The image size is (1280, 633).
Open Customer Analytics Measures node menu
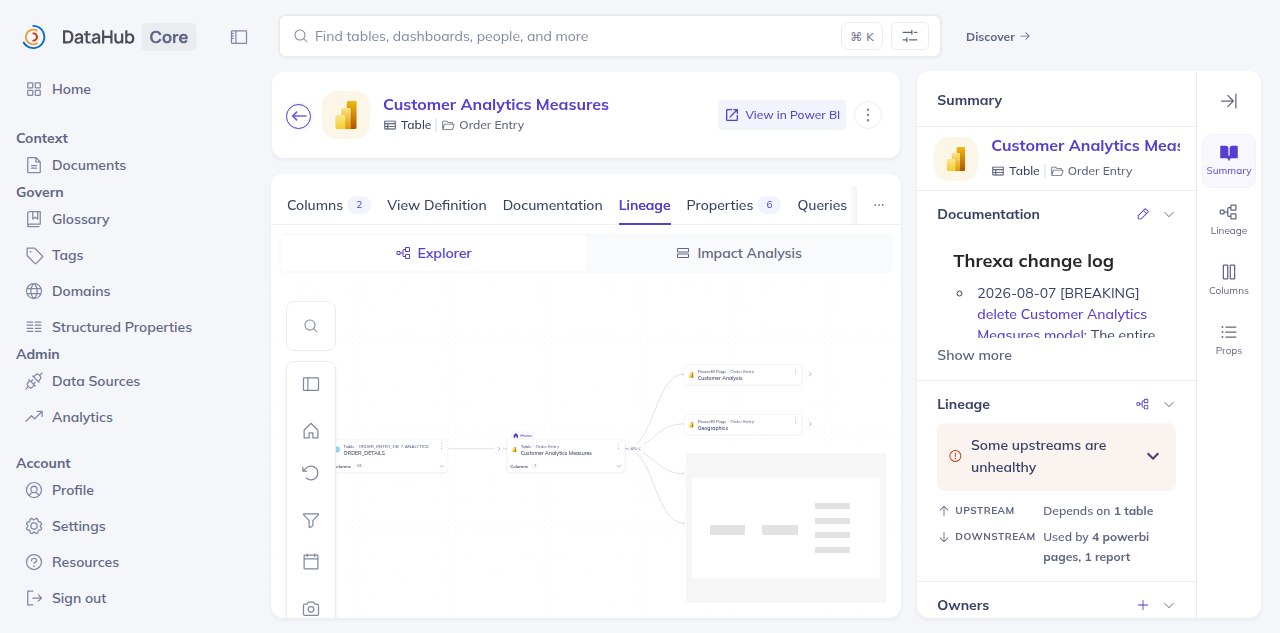coord(618,447)
